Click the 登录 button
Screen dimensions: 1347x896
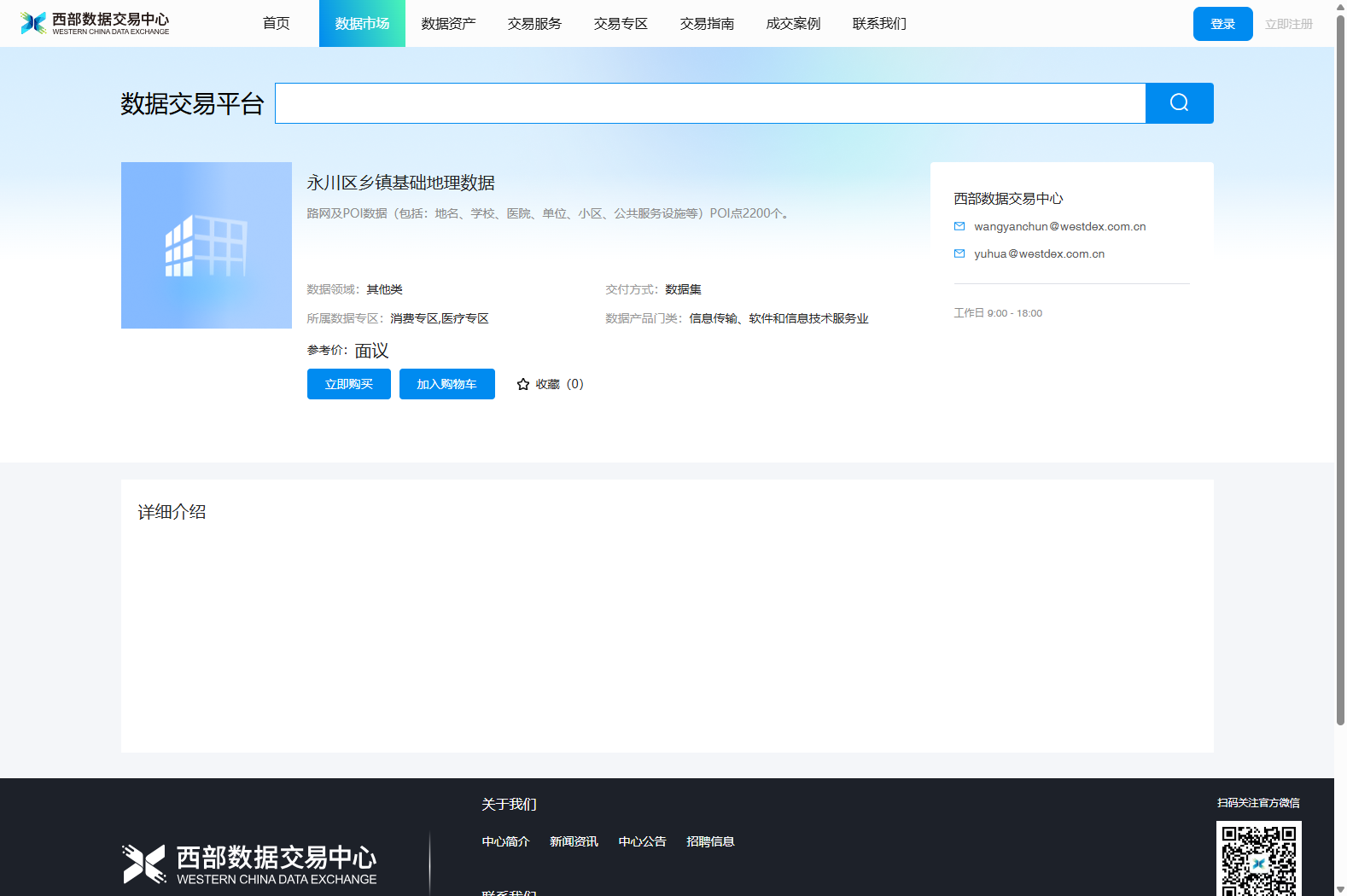[1223, 24]
